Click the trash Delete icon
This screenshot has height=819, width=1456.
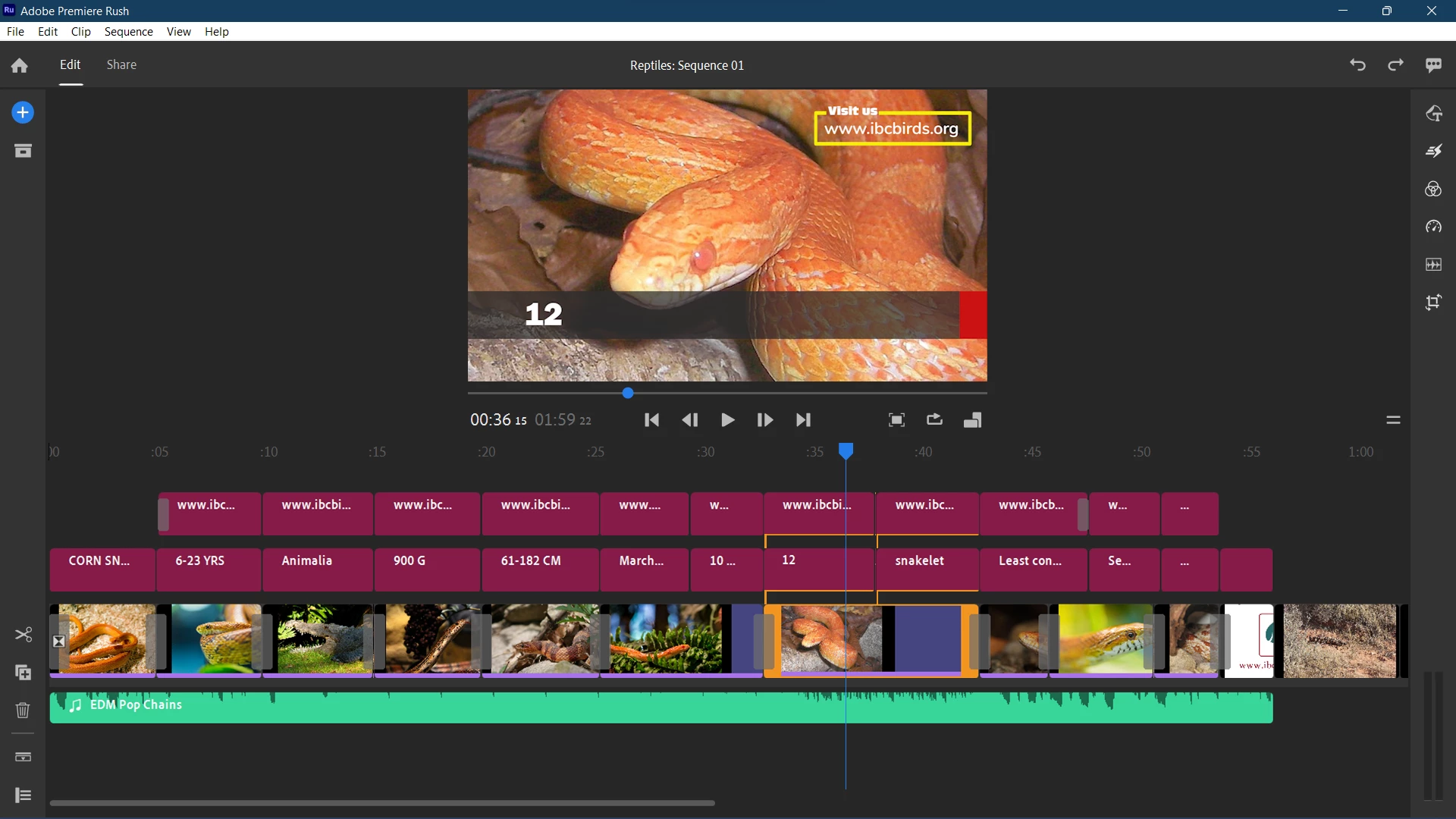point(23,711)
